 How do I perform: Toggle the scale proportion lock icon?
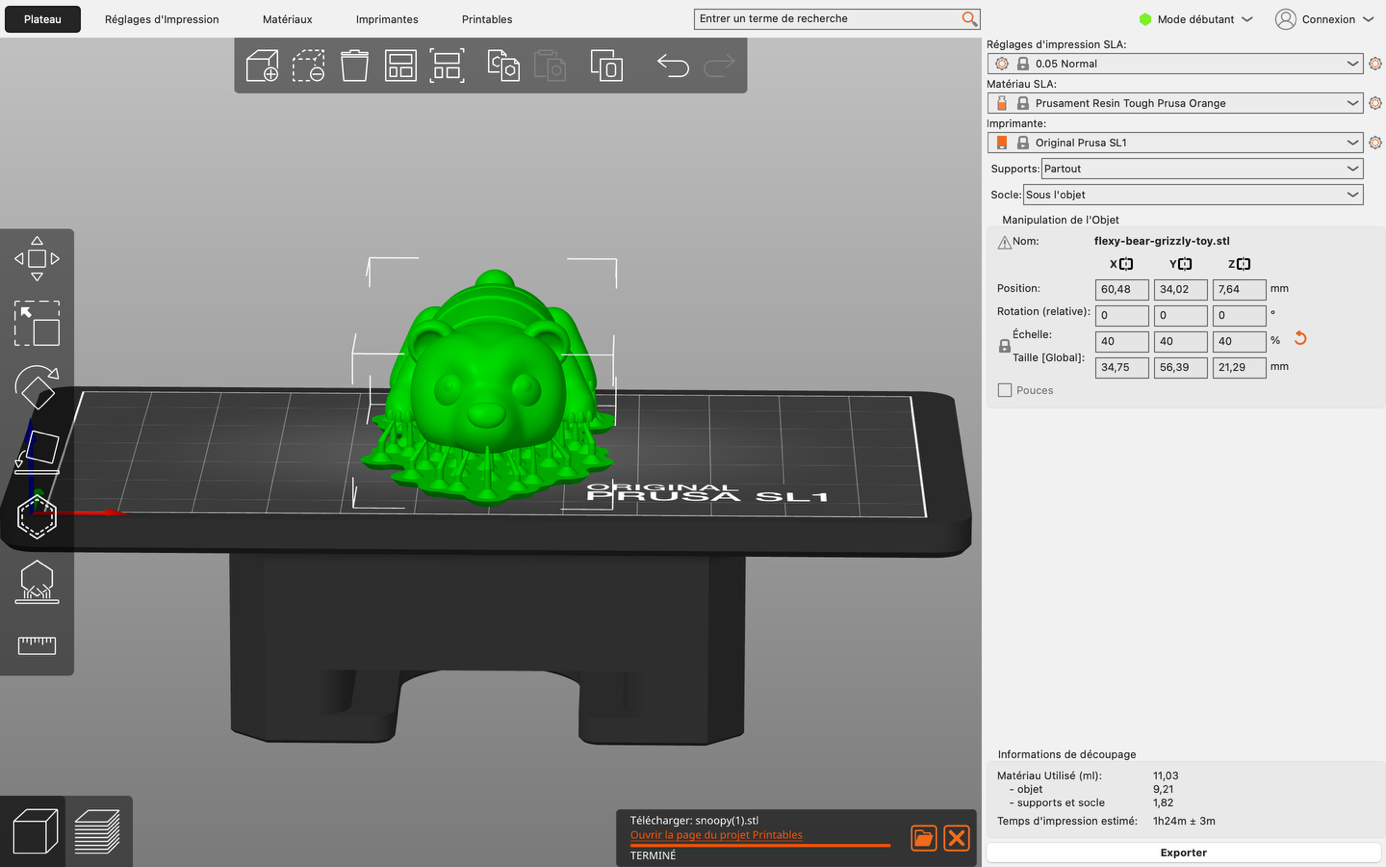pos(1005,346)
